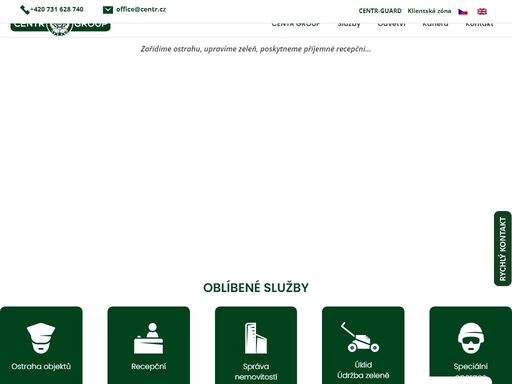Open Klientská zóna link
Screen dimensions: 512x384
click(429, 11)
